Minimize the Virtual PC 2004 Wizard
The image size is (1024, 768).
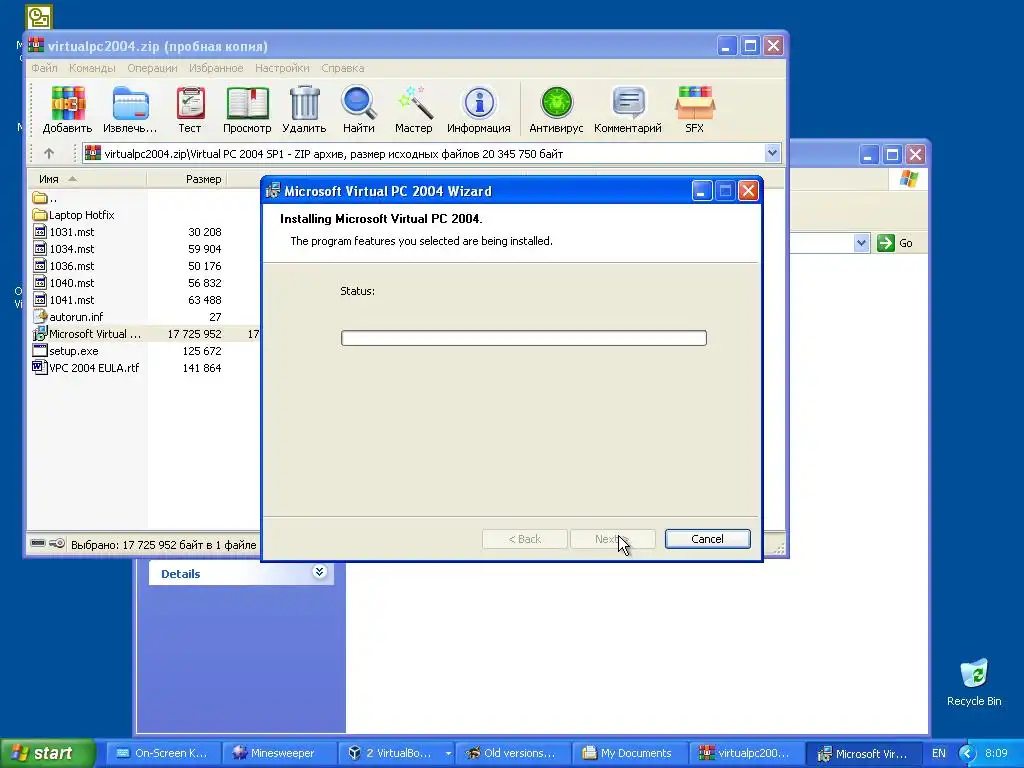702,191
